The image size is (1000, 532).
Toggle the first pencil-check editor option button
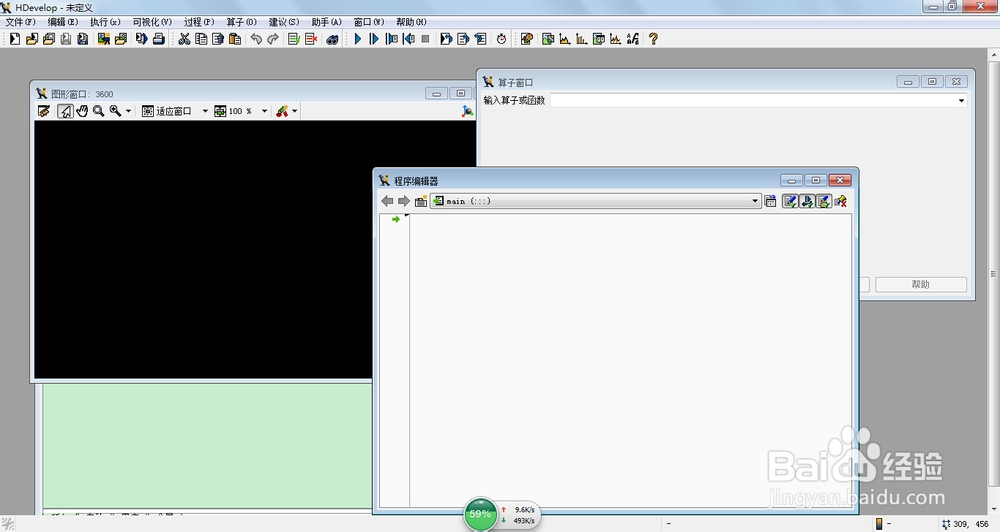tap(790, 201)
